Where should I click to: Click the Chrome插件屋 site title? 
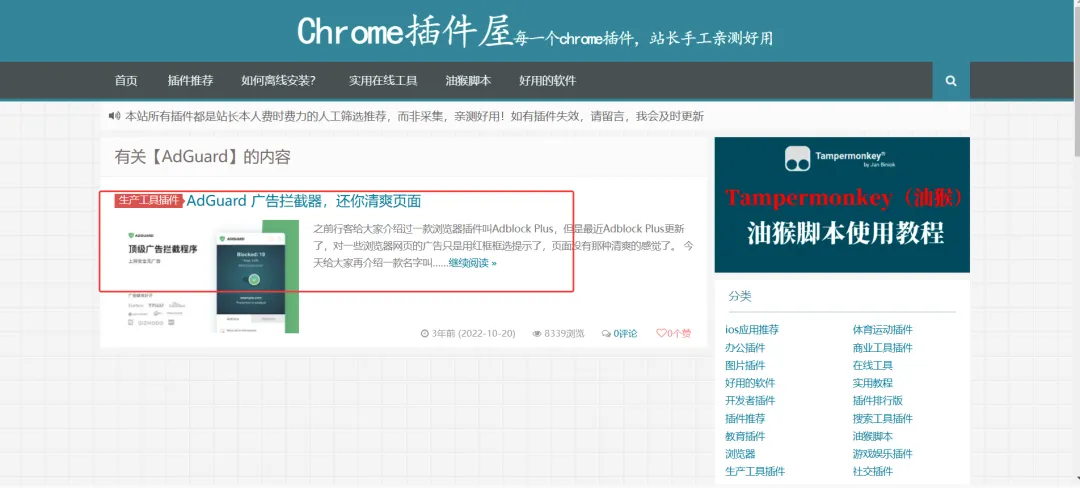(x=405, y=32)
